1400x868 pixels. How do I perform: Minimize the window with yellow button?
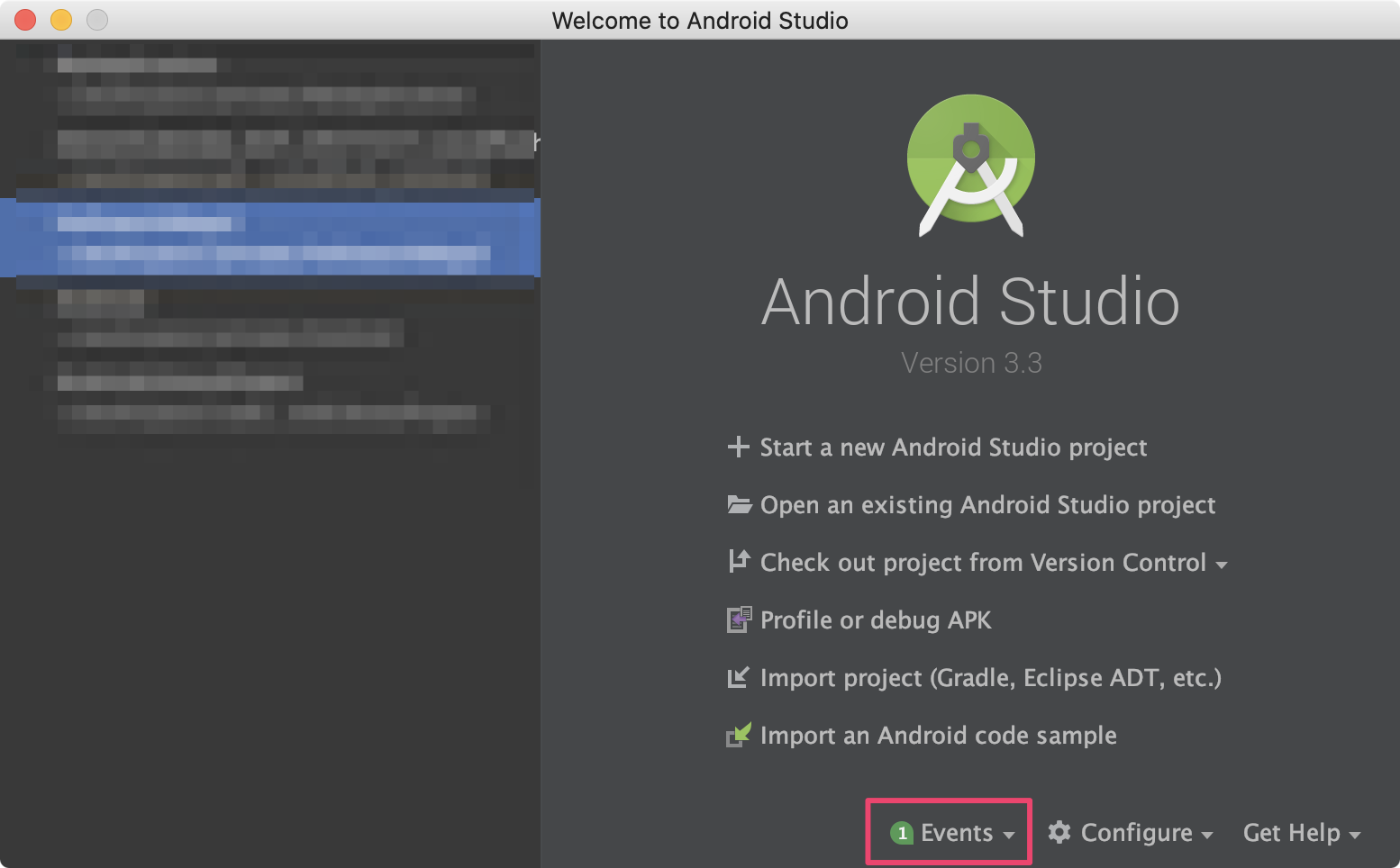(61, 20)
